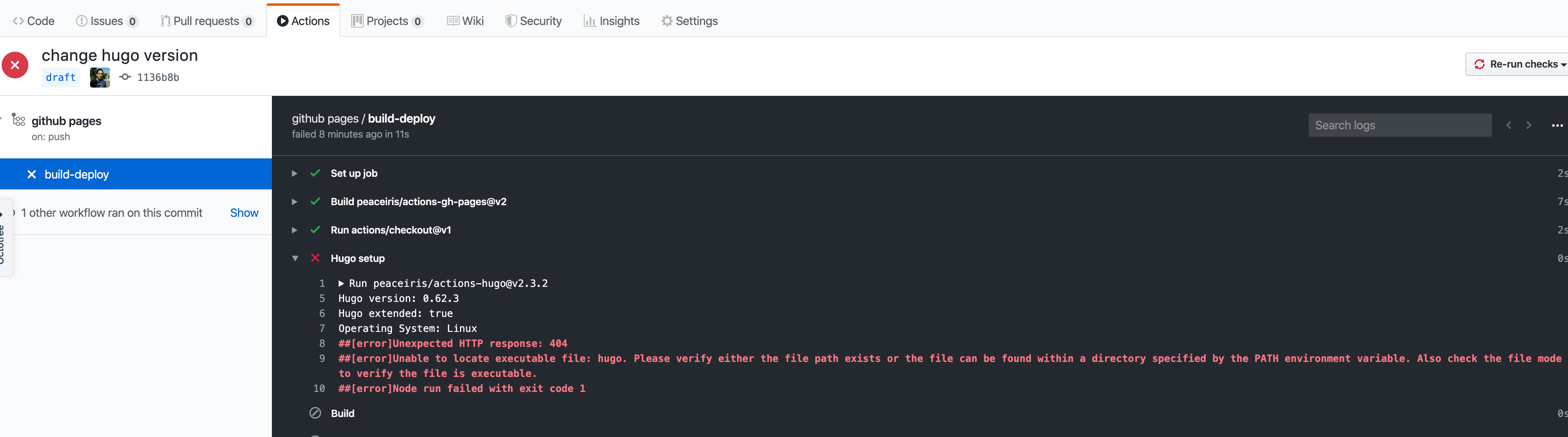1568x437 pixels.
Task: Expand Build peaceiris/actions-gh-pages@v2 step
Action: point(294,202)
